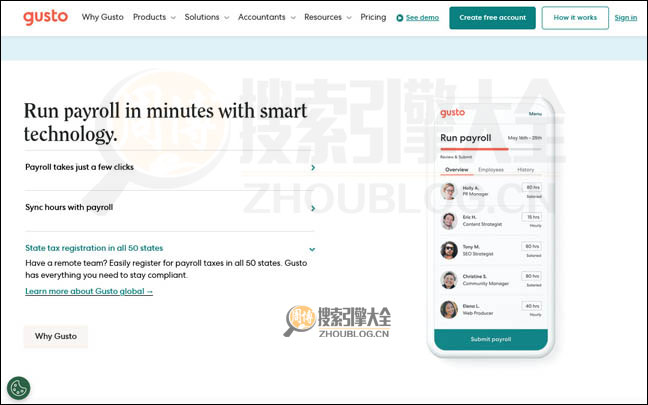Image resolution: width=648 pixels, height=405 pixels.
Task: Select History tab in phone mockup
Action: pyautogui.click(x=526, y=170)
